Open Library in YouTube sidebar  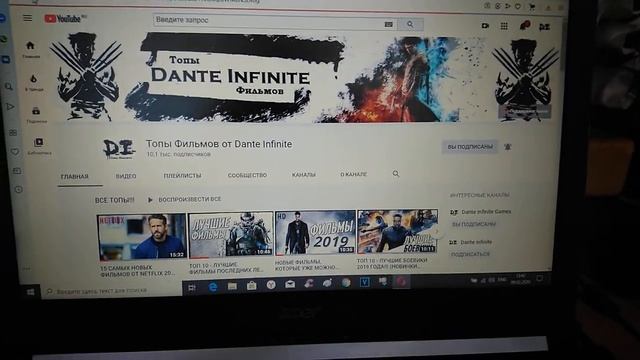click(x=39, y=146)
